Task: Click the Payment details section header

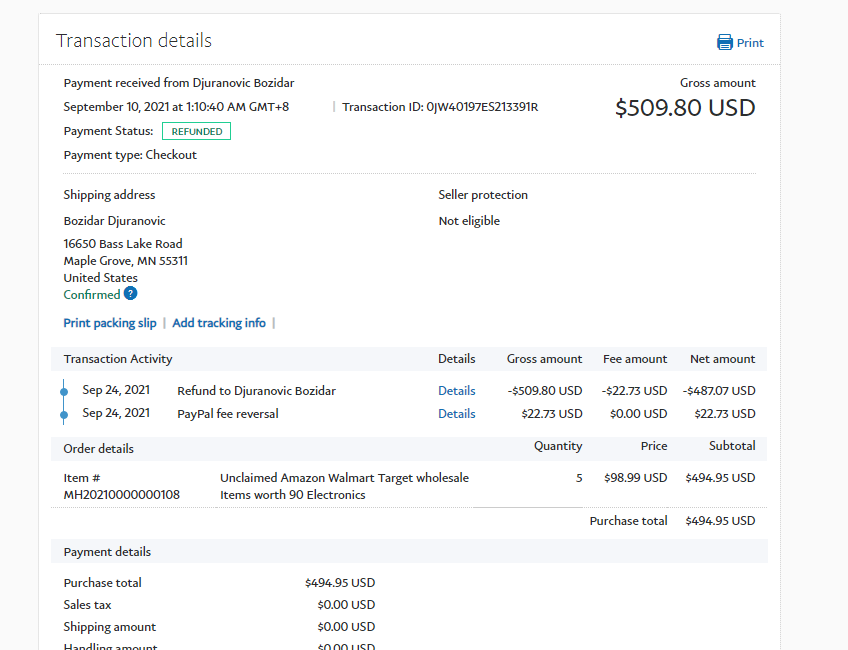Action: click(107, 552)
